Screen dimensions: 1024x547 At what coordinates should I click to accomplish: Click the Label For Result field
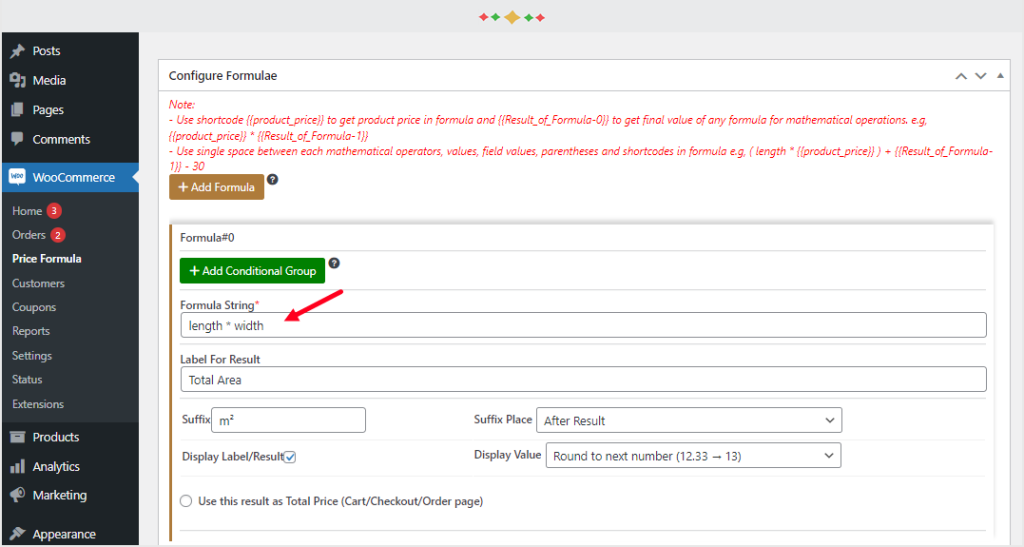pos(583,379)
